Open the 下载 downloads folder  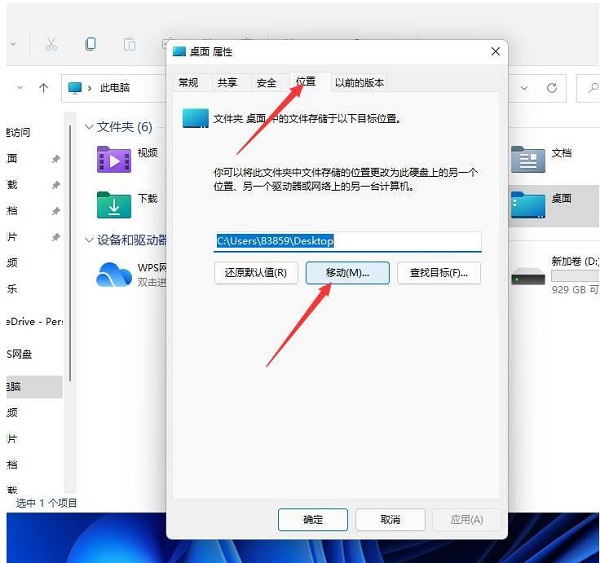point(114,205)
